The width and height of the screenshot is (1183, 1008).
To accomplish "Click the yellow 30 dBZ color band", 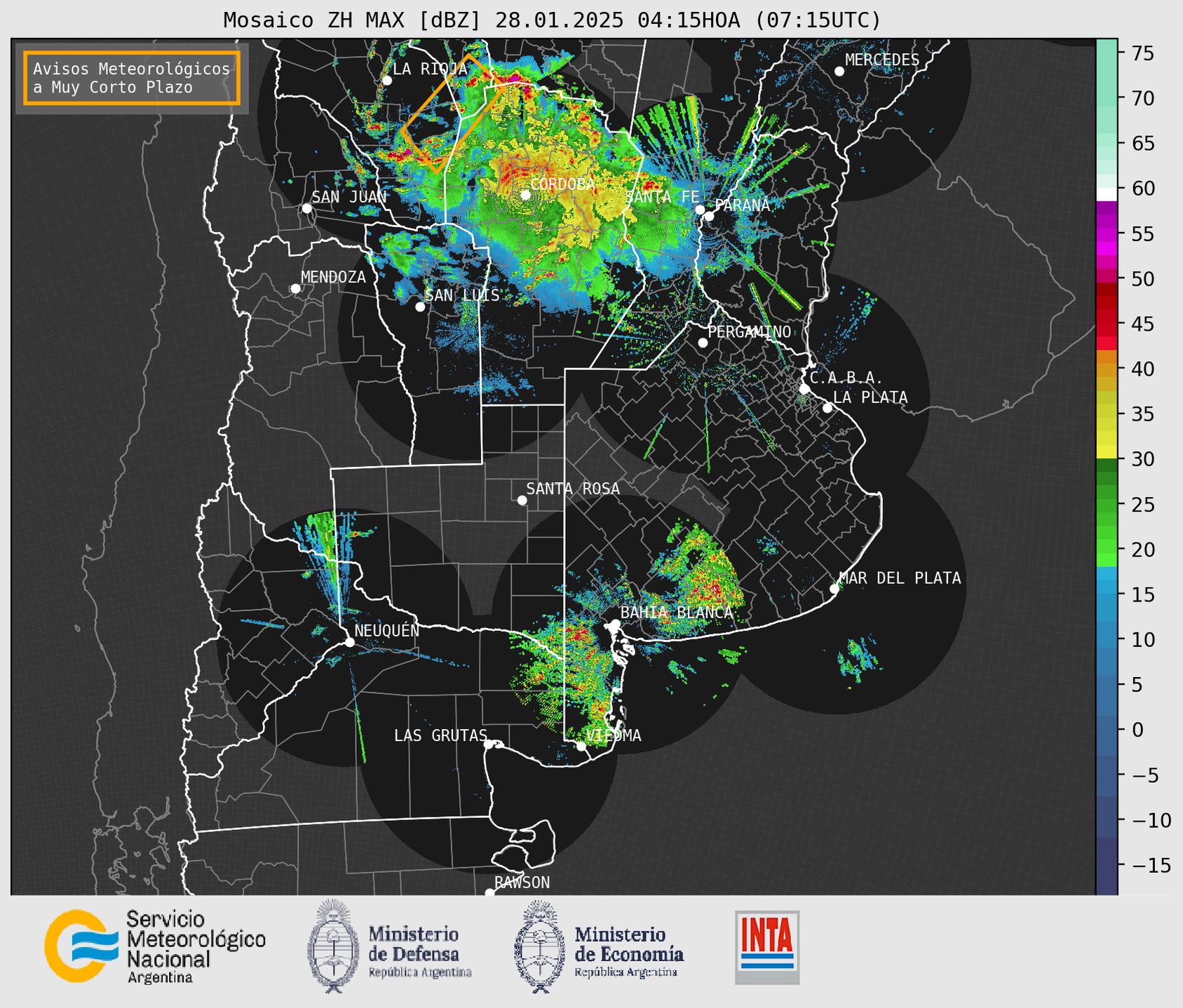I will [1107, 450].
